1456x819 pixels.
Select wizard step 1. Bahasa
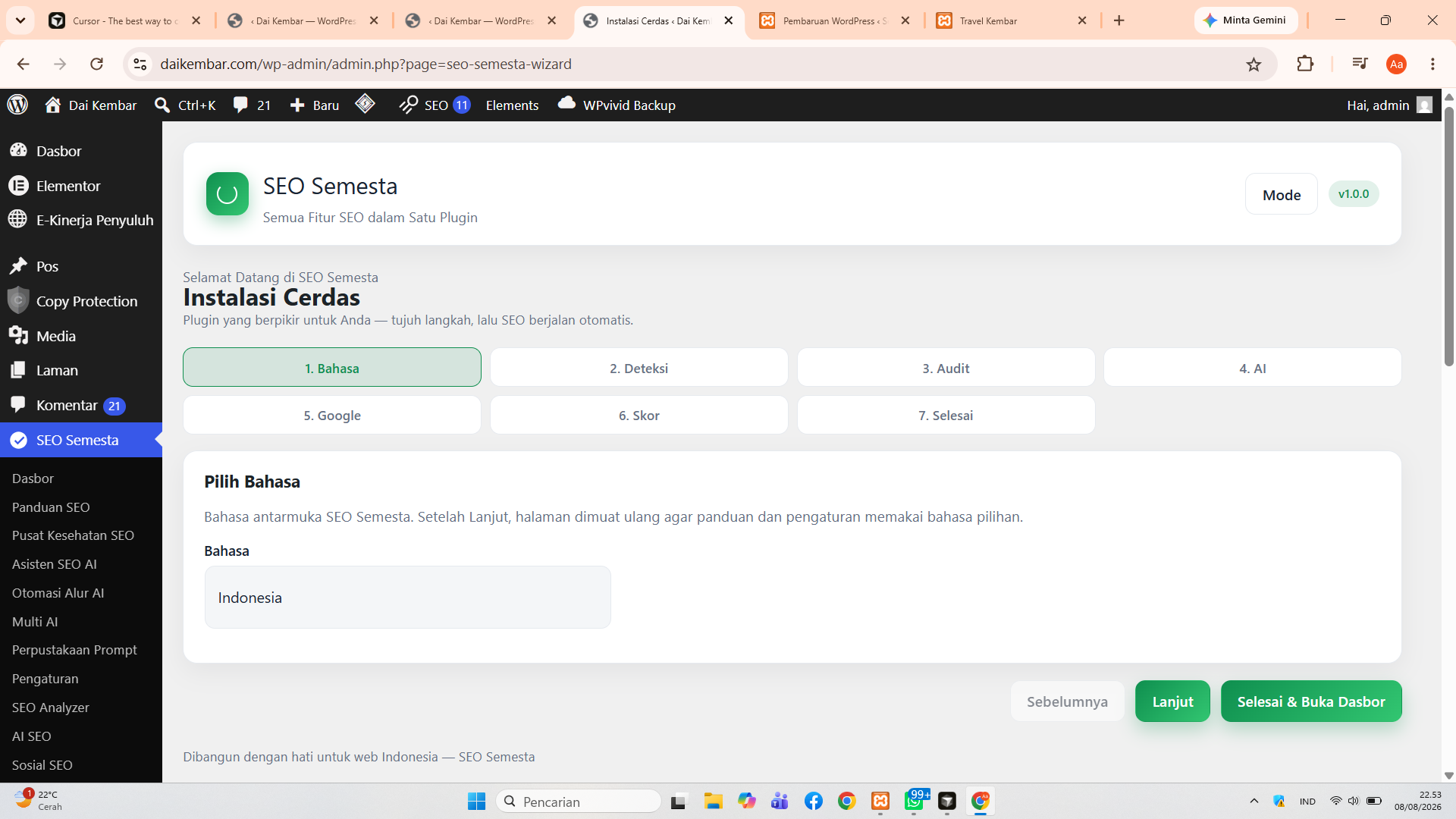coord(332,368)
